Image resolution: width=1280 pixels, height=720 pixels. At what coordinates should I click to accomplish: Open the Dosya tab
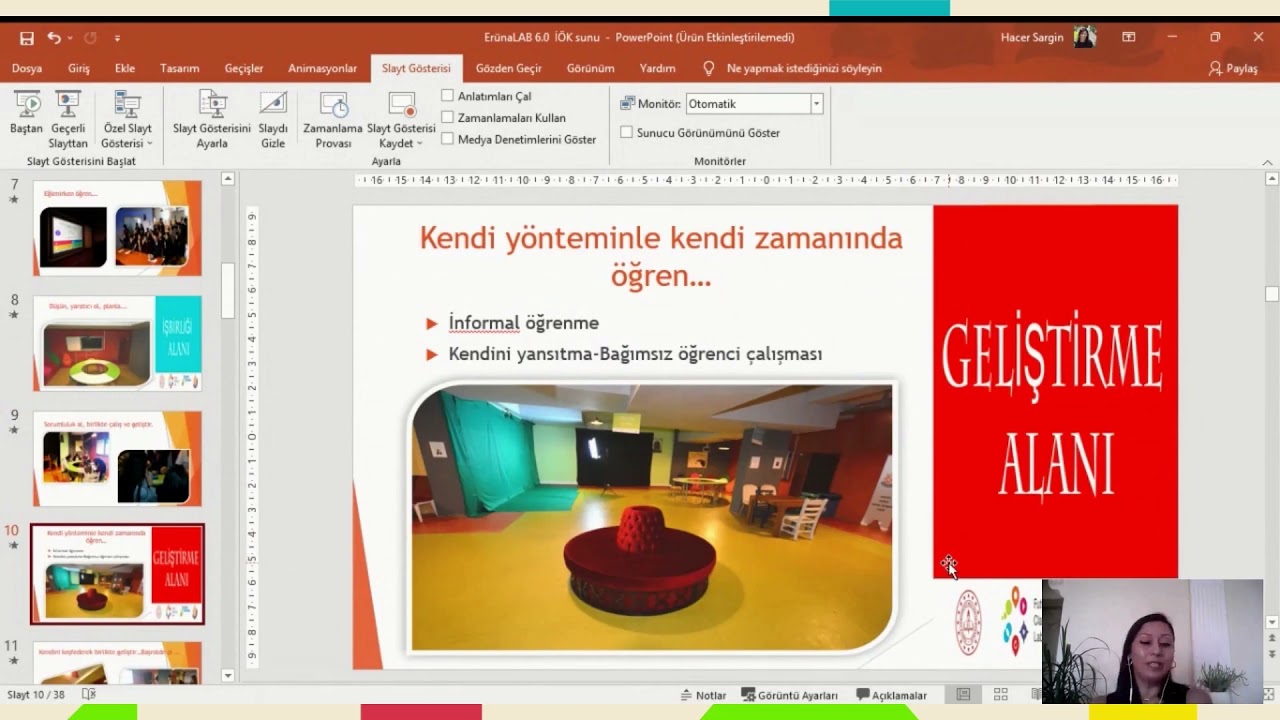[x=27, y=68]
